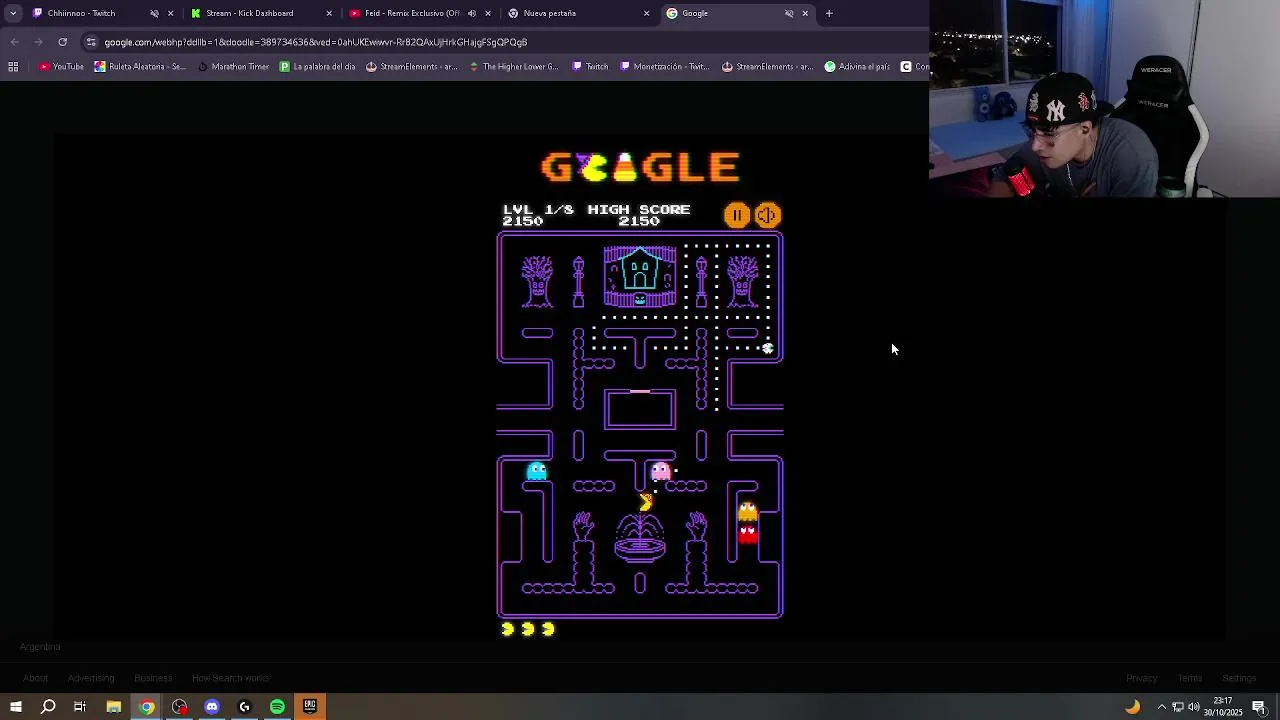Open the YouTube bookmark
This screenshot has width=1280, height=720.
point(61,67)
